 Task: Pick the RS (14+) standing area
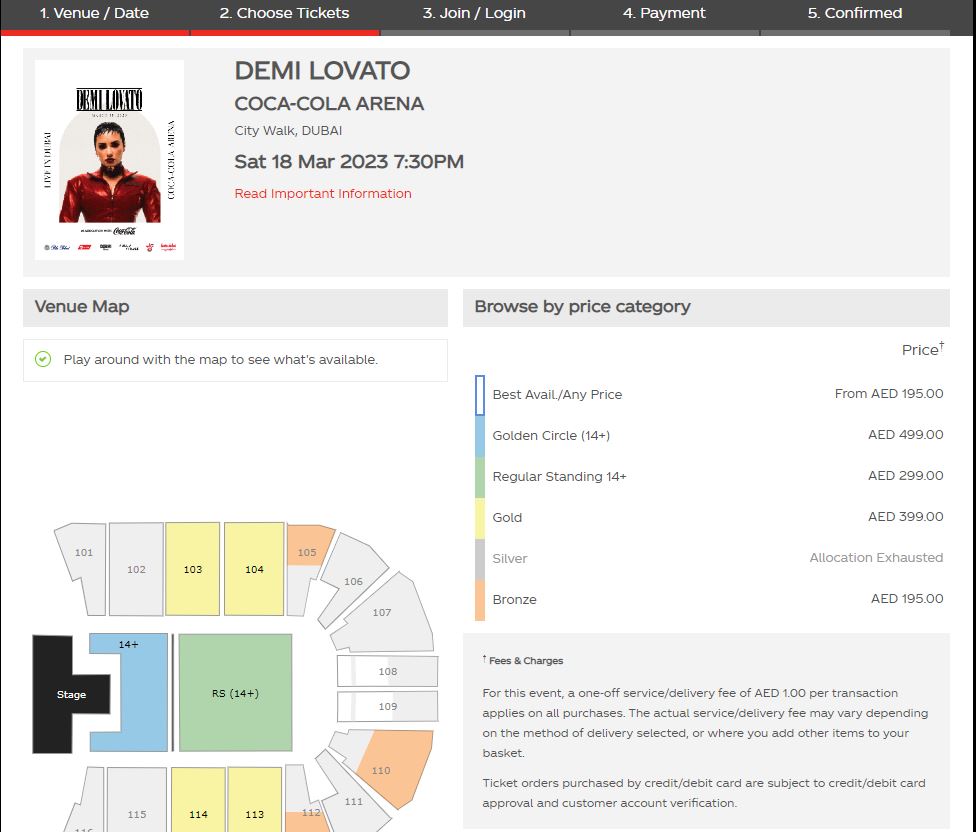click(235, 693)
